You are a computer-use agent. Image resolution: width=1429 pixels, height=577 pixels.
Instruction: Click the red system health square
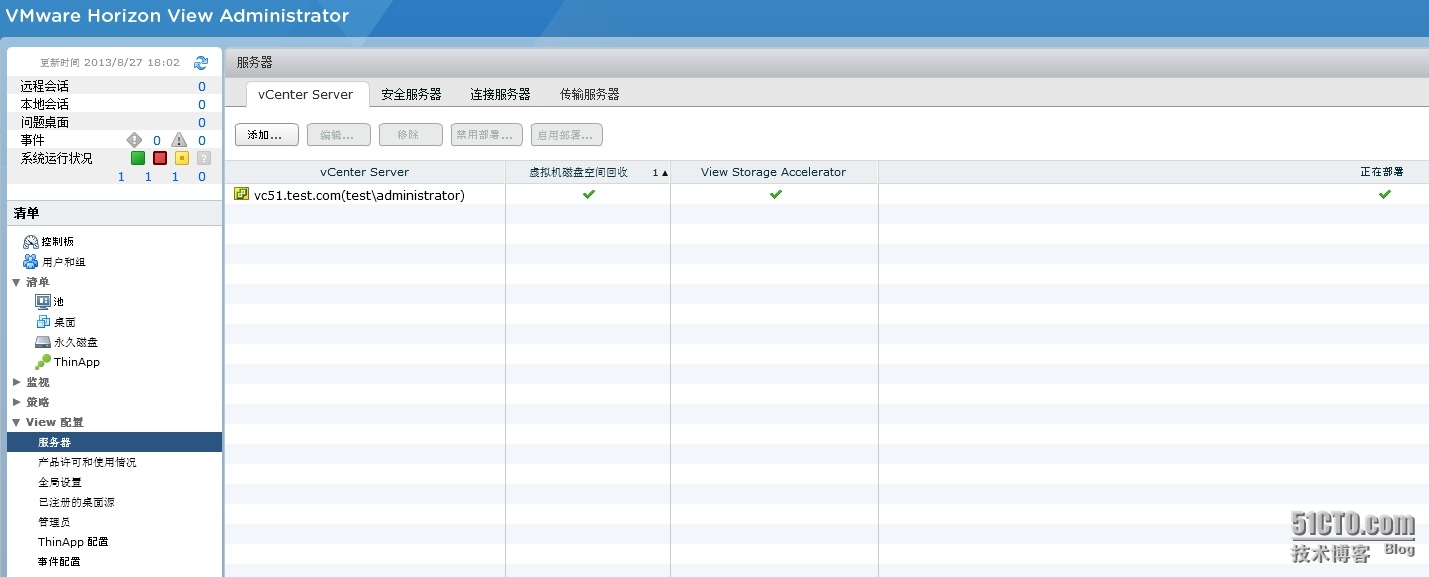pos(160,158)
